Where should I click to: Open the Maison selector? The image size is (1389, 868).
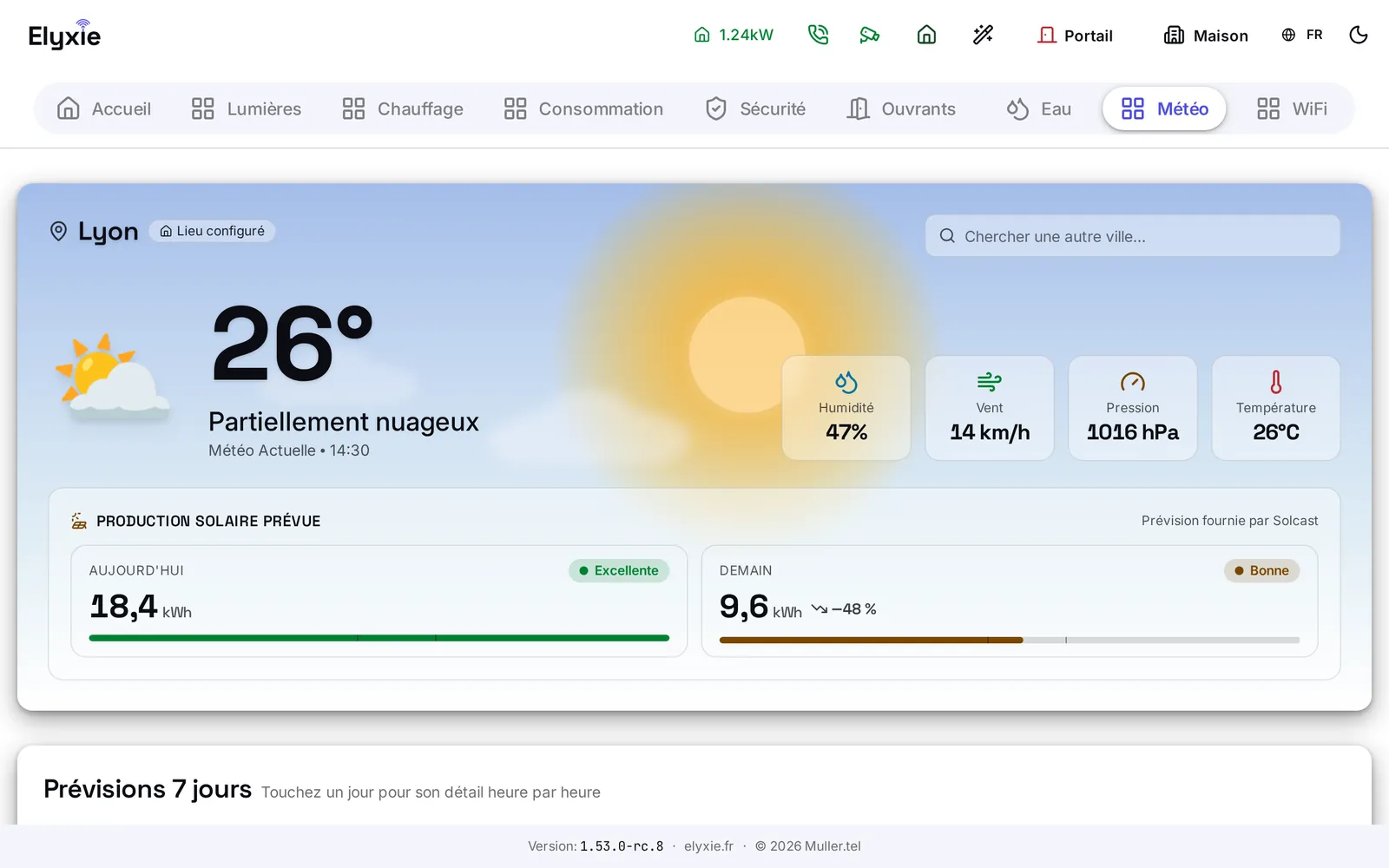point(1206,35)
